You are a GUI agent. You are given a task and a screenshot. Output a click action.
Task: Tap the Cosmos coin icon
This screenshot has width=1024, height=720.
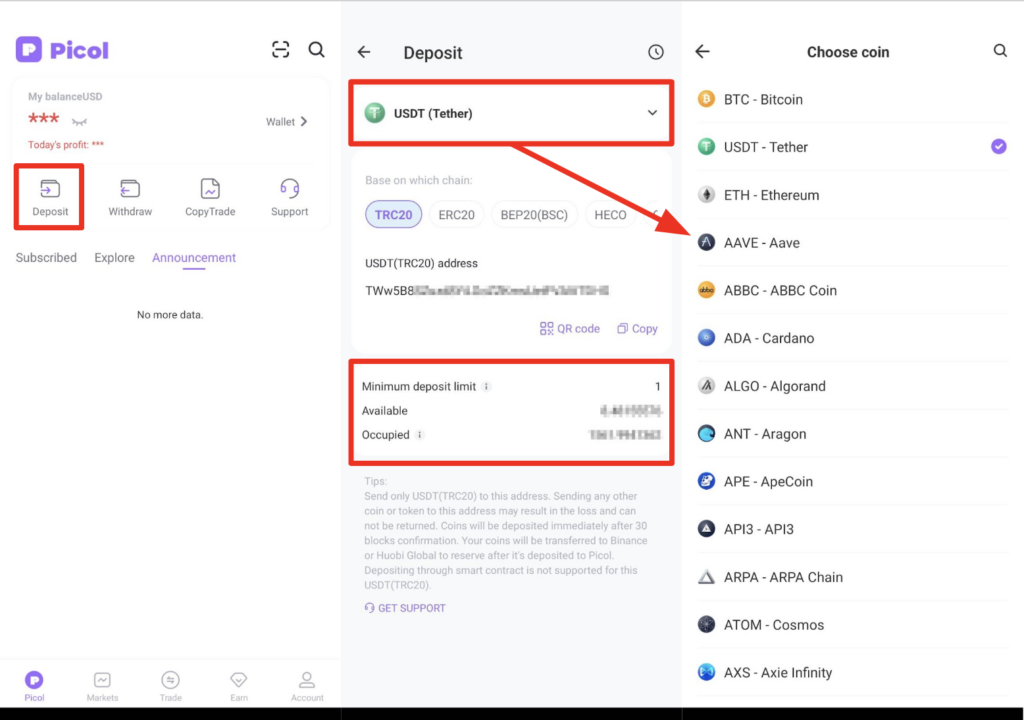point(706,624)
